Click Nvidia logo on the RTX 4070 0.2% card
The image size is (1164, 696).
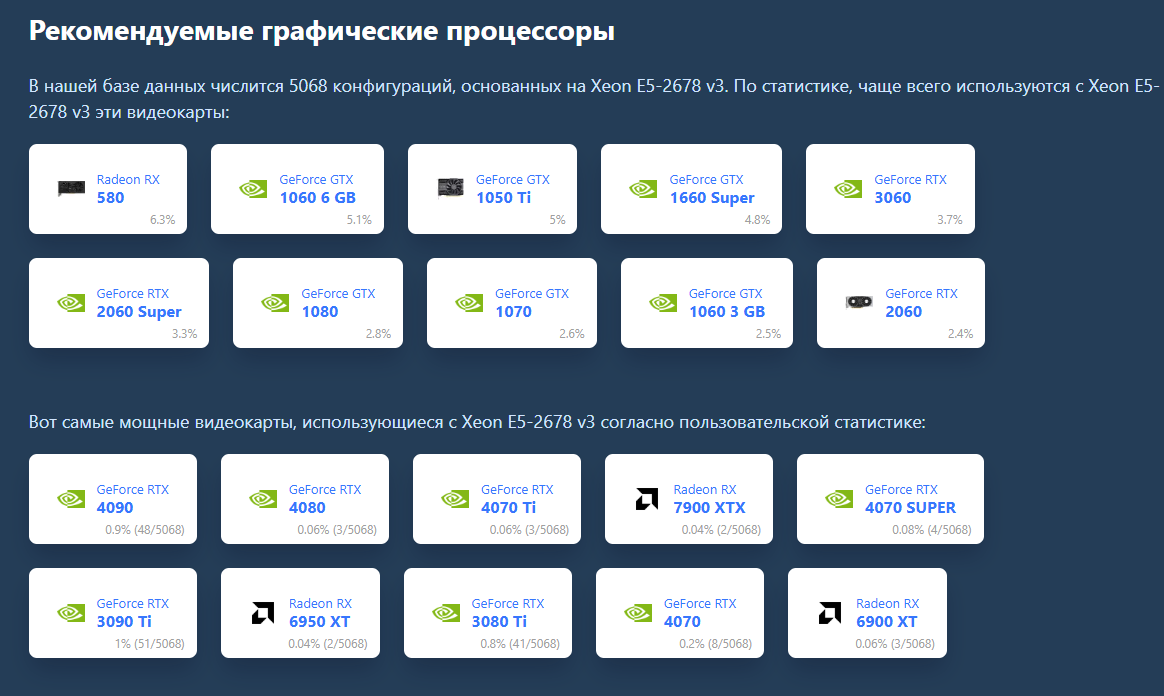[x=638, y=613]
